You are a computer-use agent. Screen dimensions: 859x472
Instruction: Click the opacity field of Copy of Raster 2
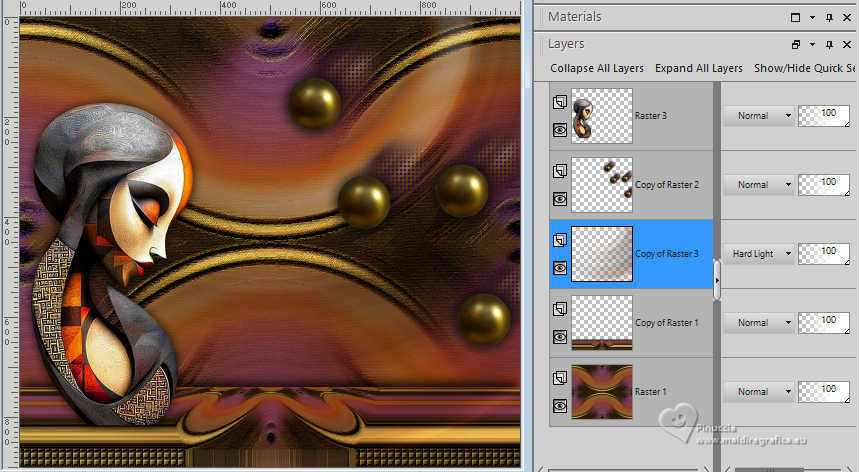click(x=824, y=185)
